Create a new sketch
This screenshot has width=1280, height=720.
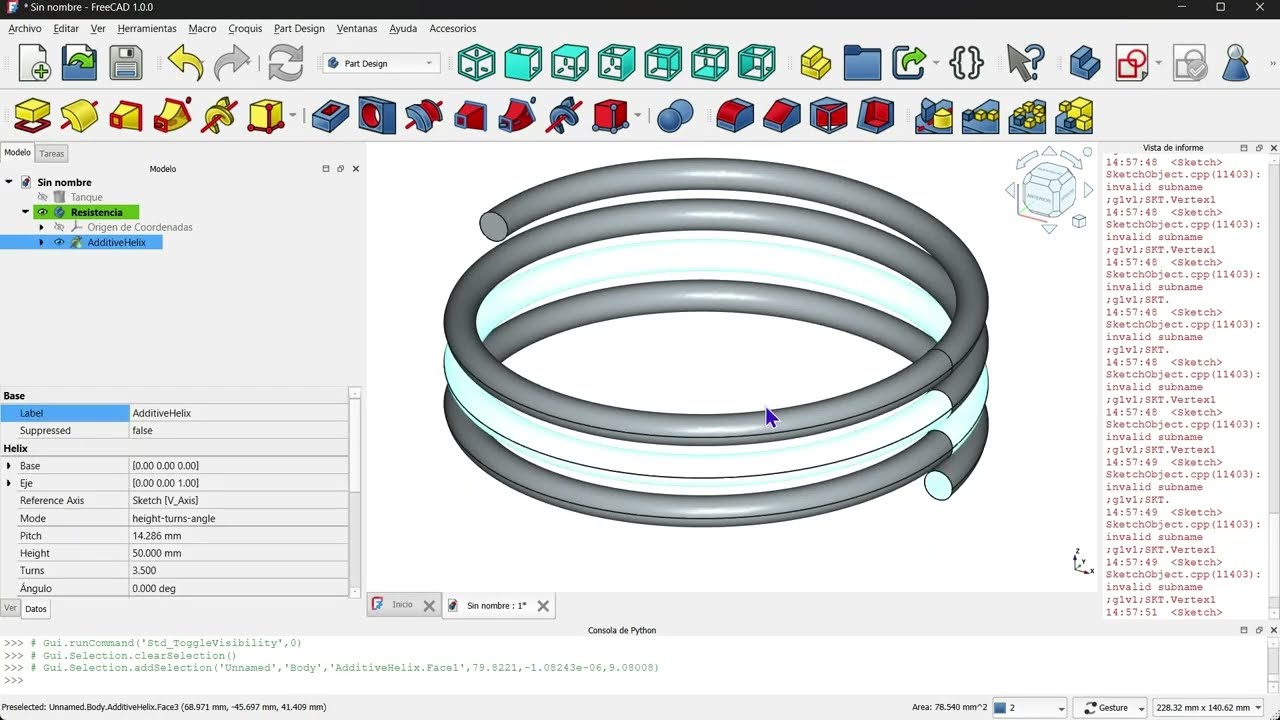1132,63
